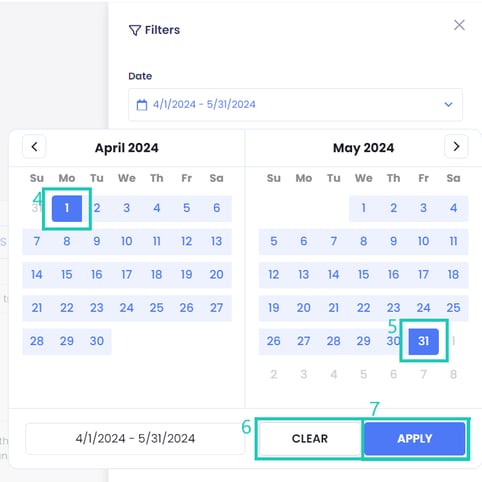Select May 1 on Wednesday column
Viewport: 482px width, 482px height.
pos(363,208)
